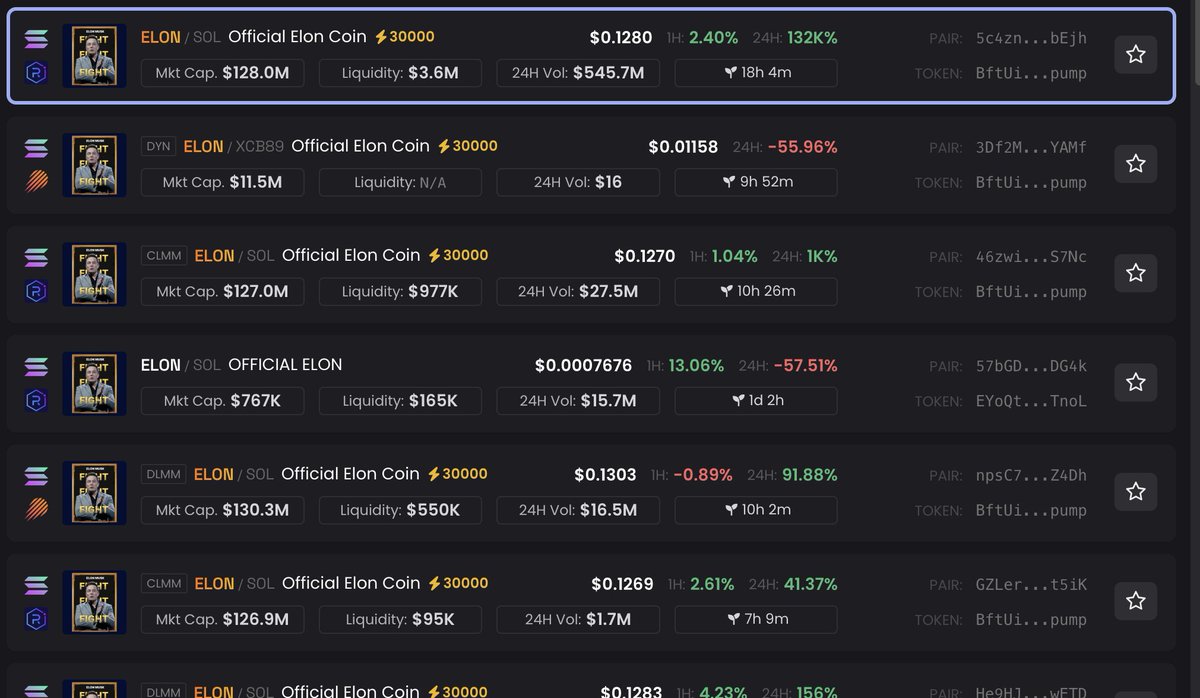The height and width of the screenshot is (698, 1200).
Task: Open token thumbnail in OFFICIAL ELON row
Action: pyautogui.click(x=94, y=382)
